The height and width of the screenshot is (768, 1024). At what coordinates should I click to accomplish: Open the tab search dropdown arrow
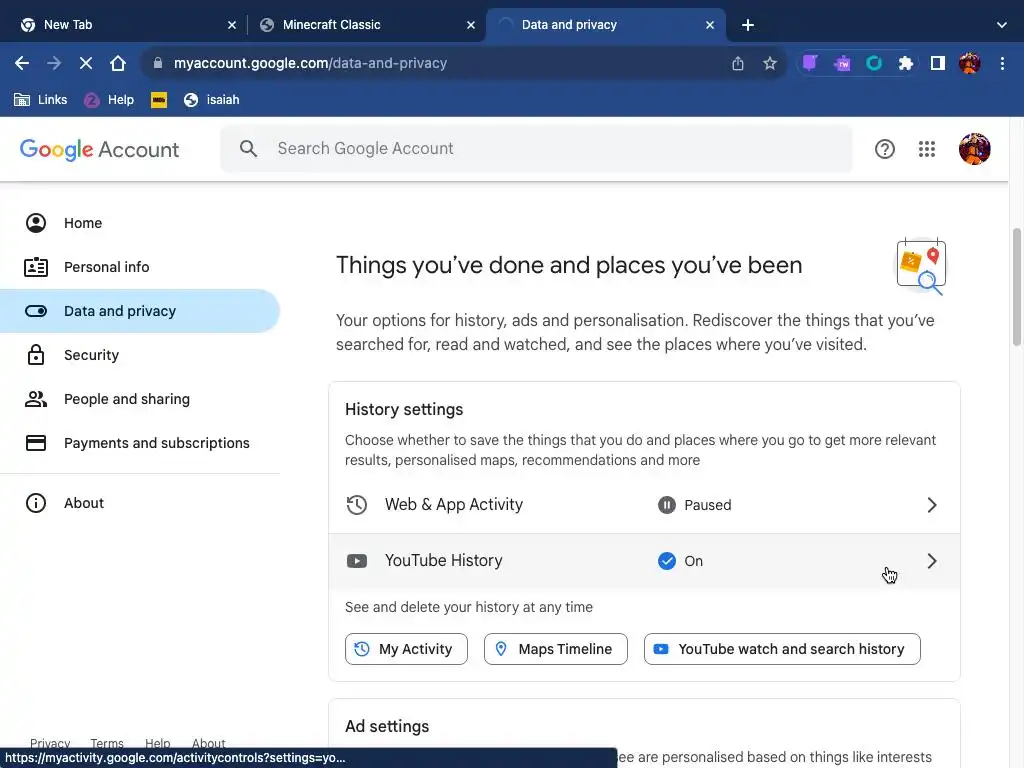tap(1002, 25)
